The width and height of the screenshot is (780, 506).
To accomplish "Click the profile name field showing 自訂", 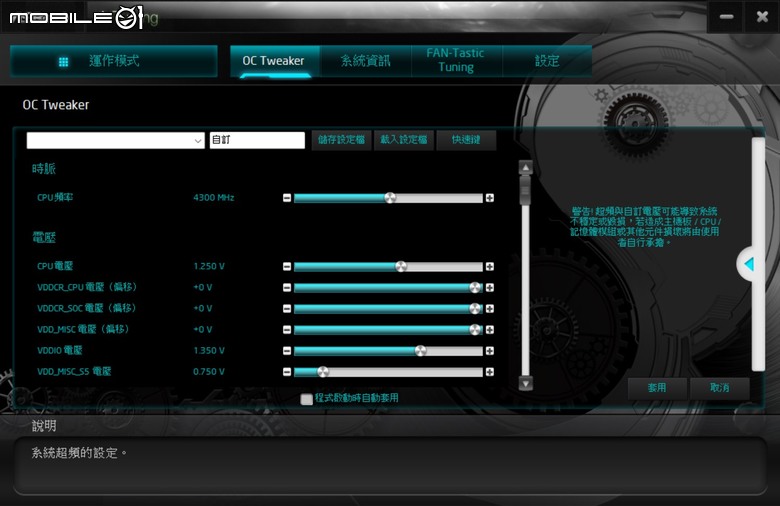I will (257, 140).
